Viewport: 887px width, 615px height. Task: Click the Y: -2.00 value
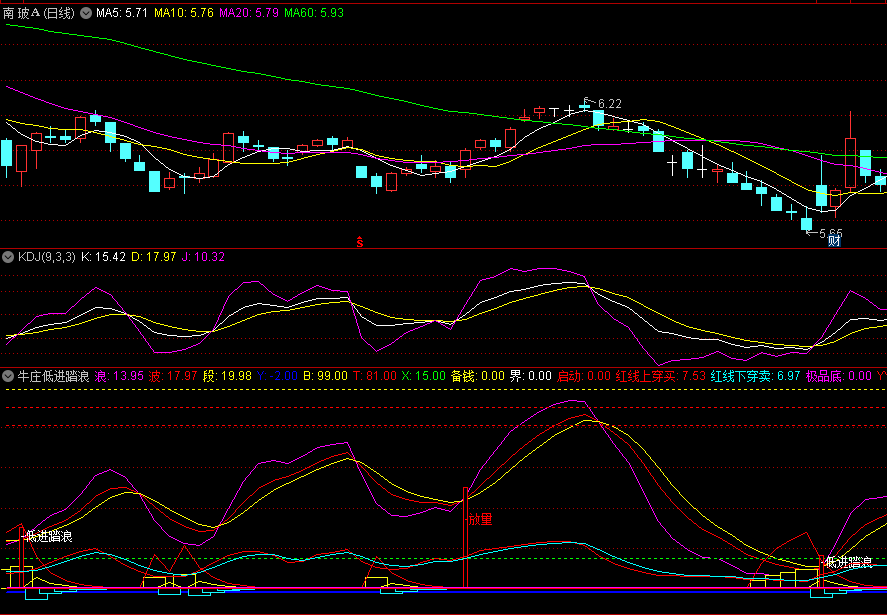pyautogui.click(x=277, y=376)
